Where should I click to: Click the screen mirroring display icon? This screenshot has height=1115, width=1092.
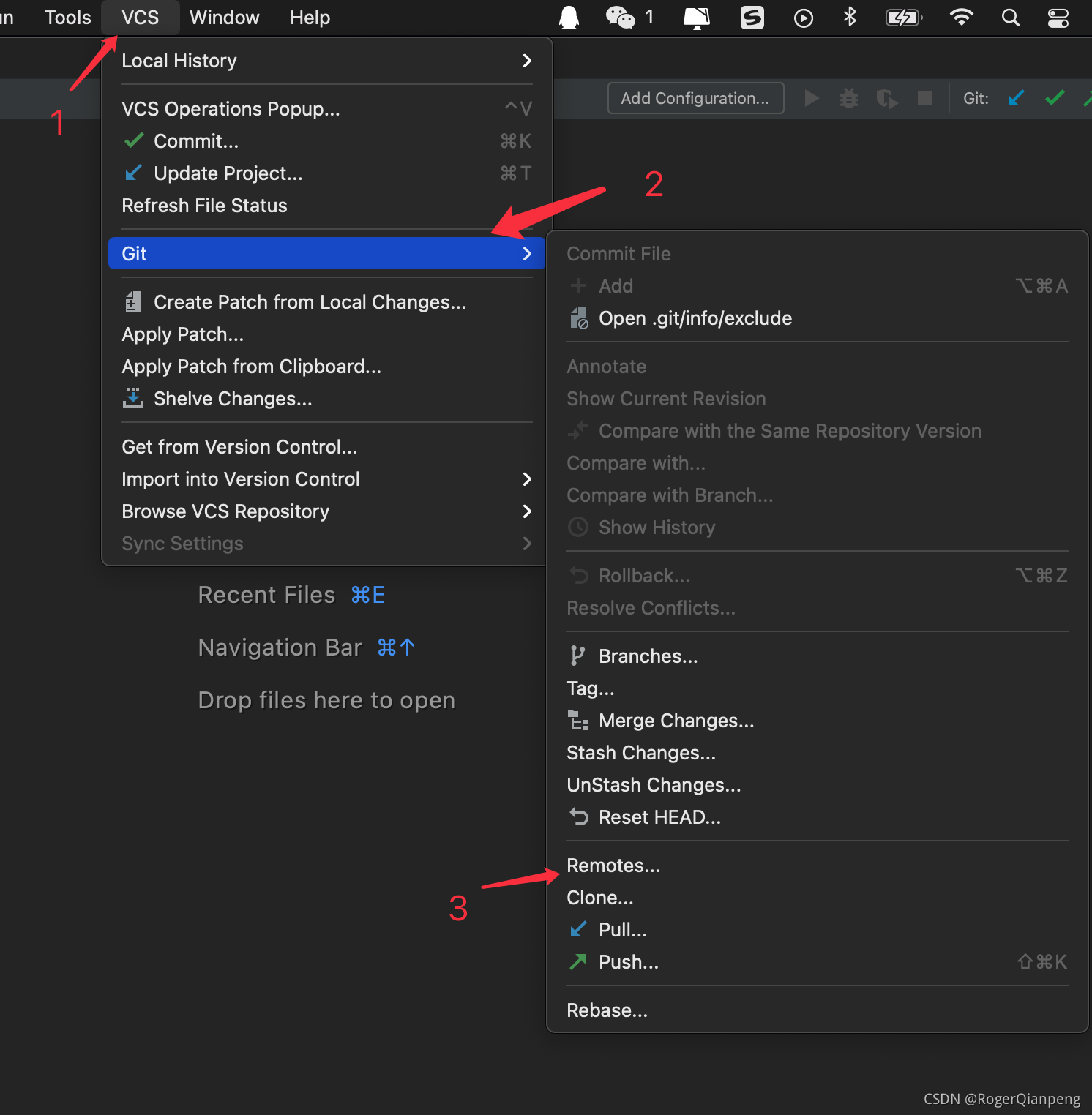pyautogui.click(x=697, y=18)
